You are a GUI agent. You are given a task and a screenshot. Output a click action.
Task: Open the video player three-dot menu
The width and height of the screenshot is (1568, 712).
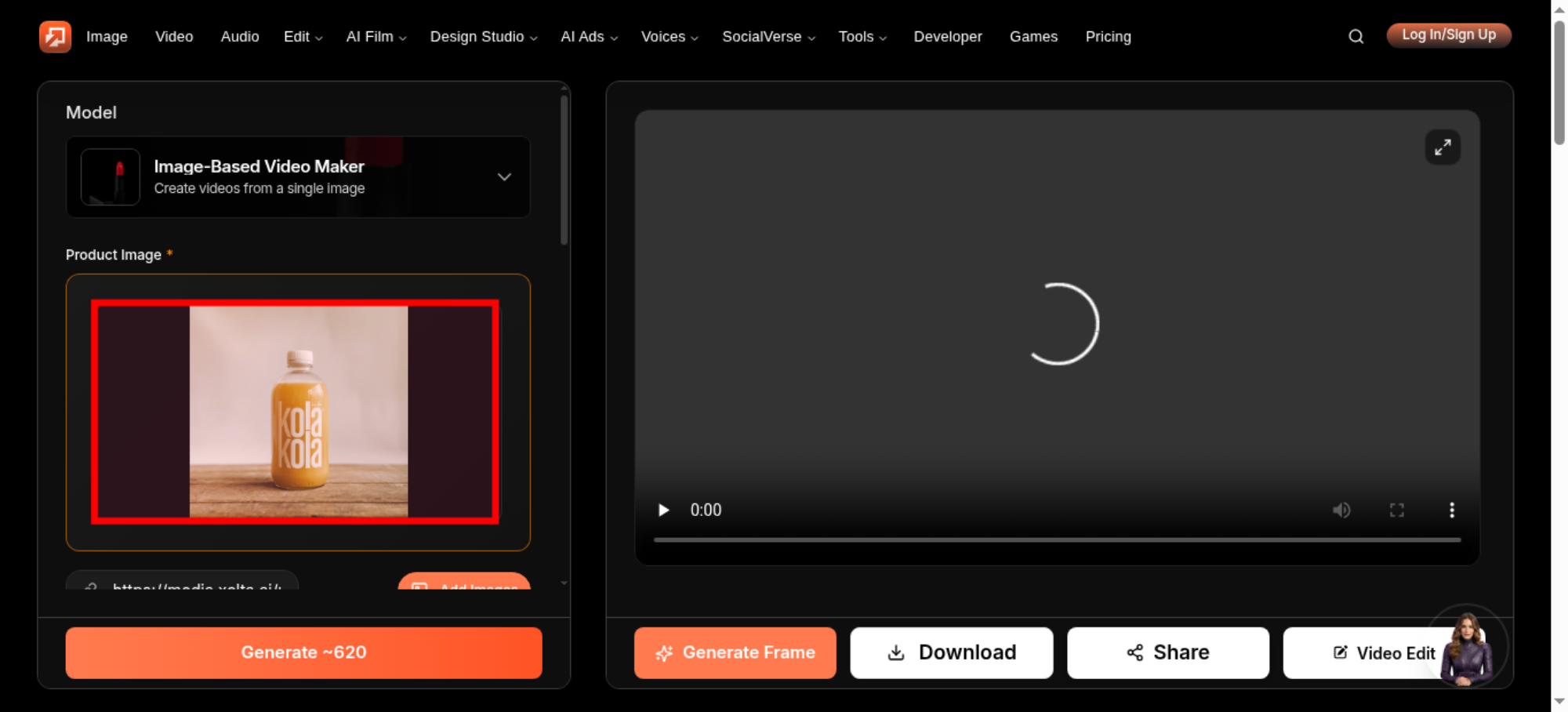(x=1452, y=510)
